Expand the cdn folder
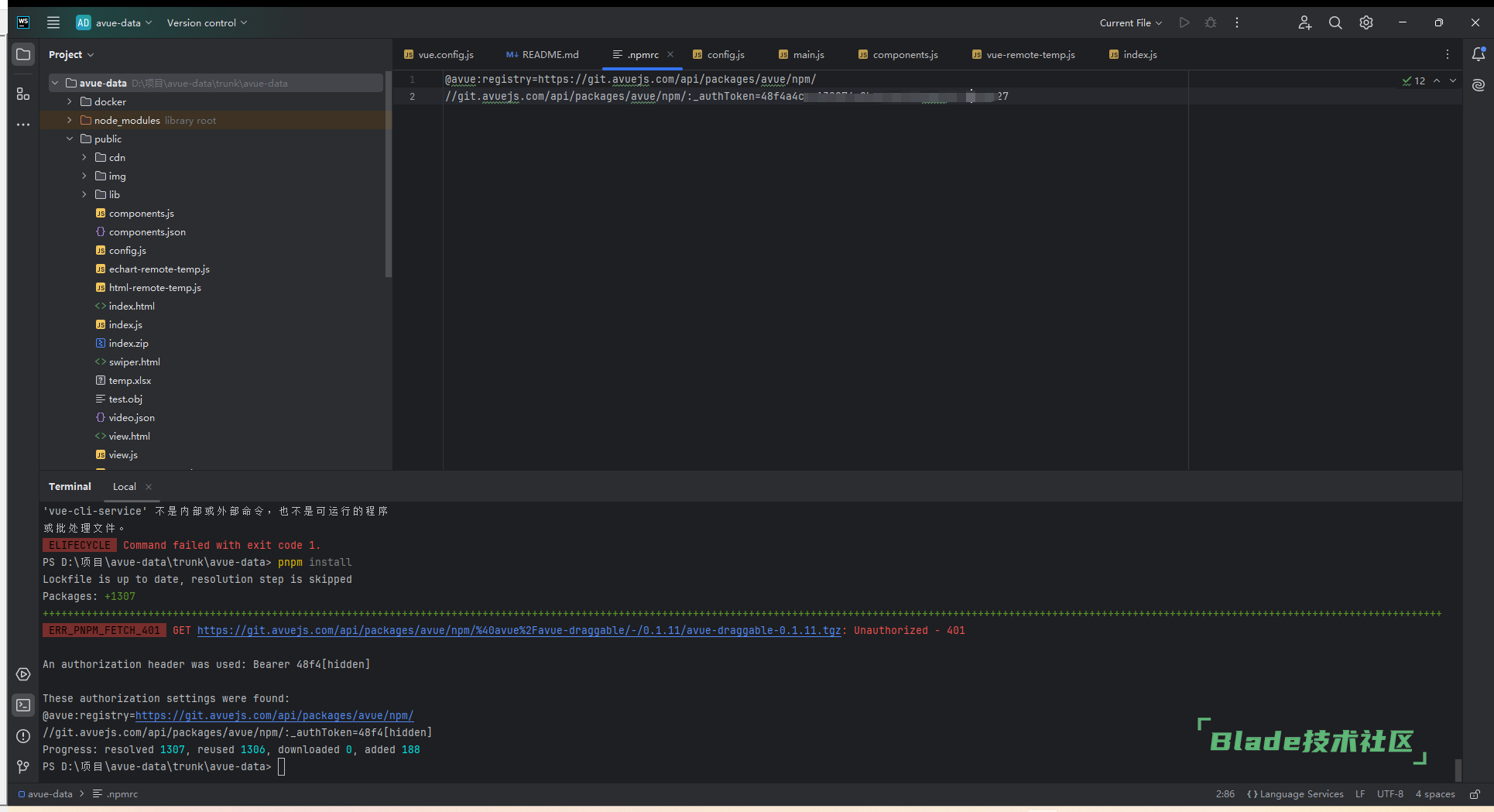This screenshot has height=812, width=1494. tap(84, 157)
